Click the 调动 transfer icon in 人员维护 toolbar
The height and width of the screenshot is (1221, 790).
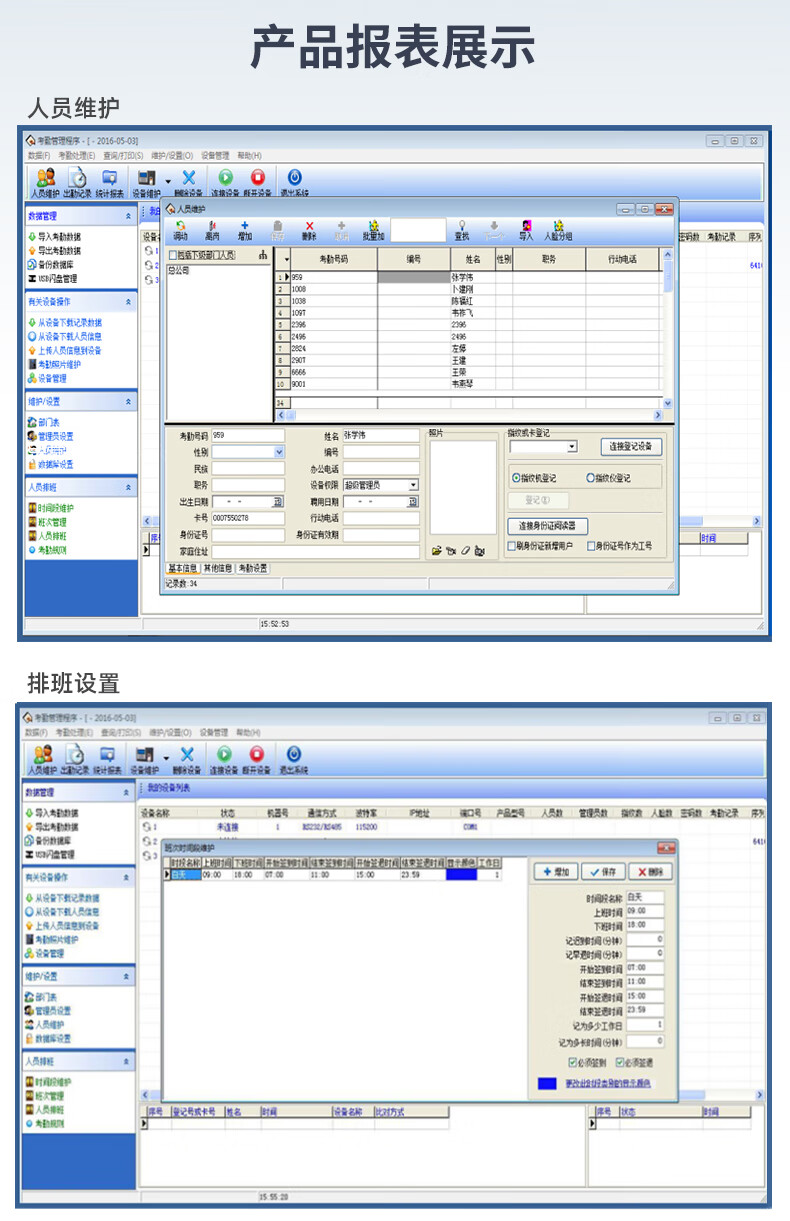[x=180, y=229]
